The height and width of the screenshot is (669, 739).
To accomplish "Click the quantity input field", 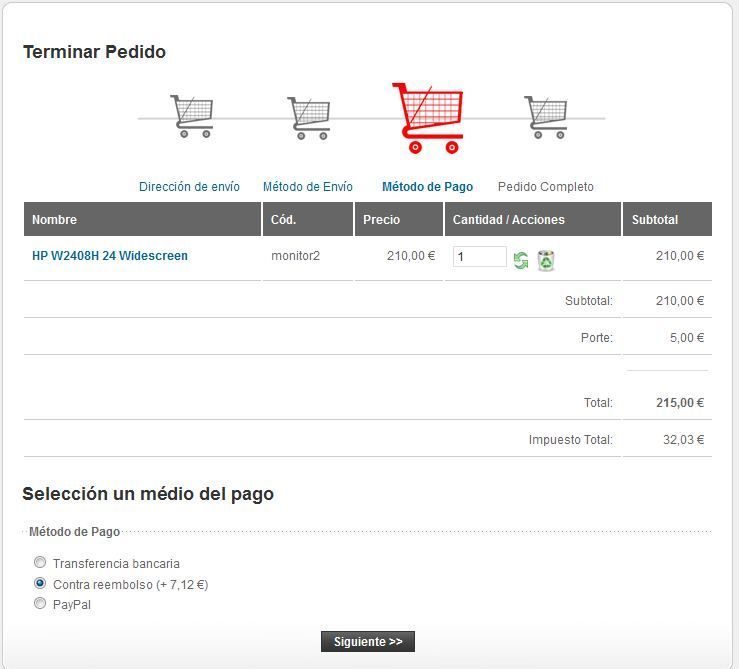I will pyautogui.click(x=480, y=256).
